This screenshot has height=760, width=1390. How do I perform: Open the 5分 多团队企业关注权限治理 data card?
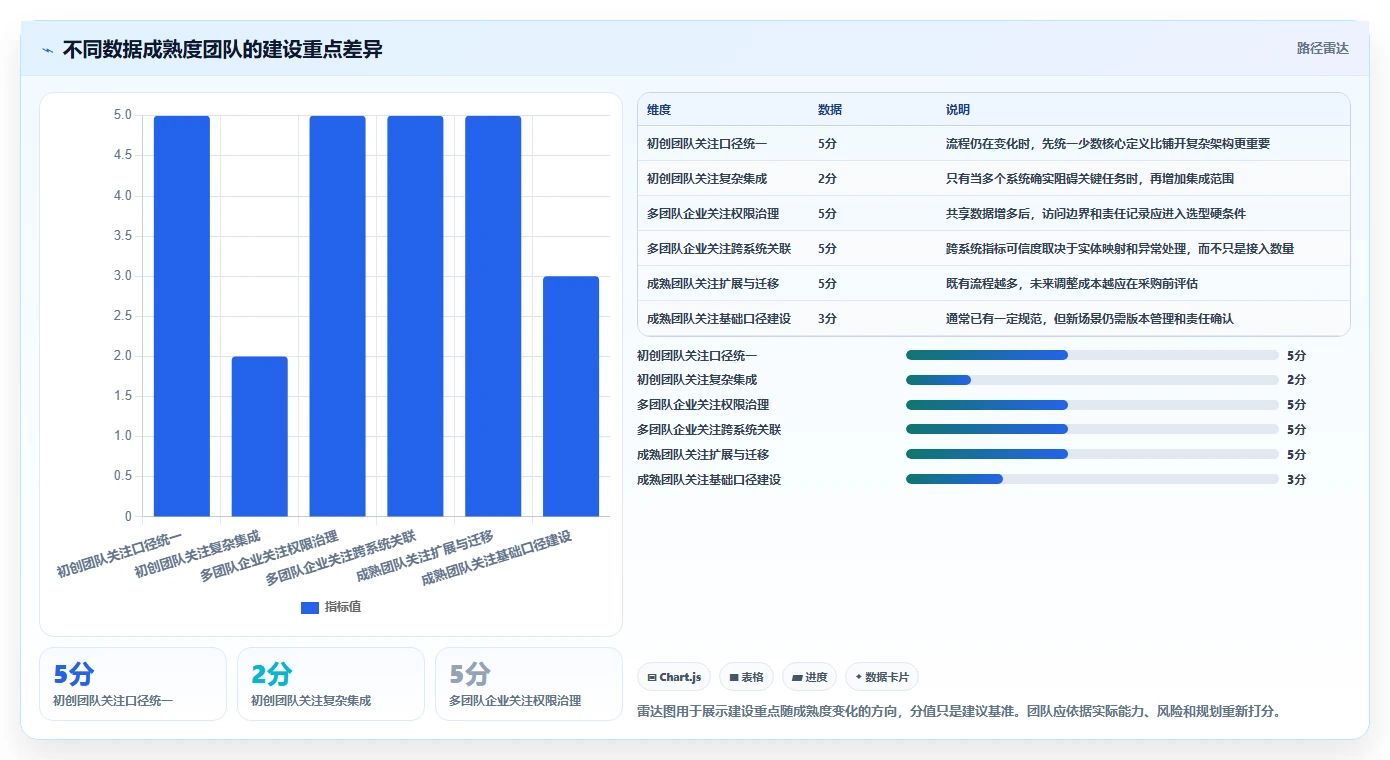[529, 684]
